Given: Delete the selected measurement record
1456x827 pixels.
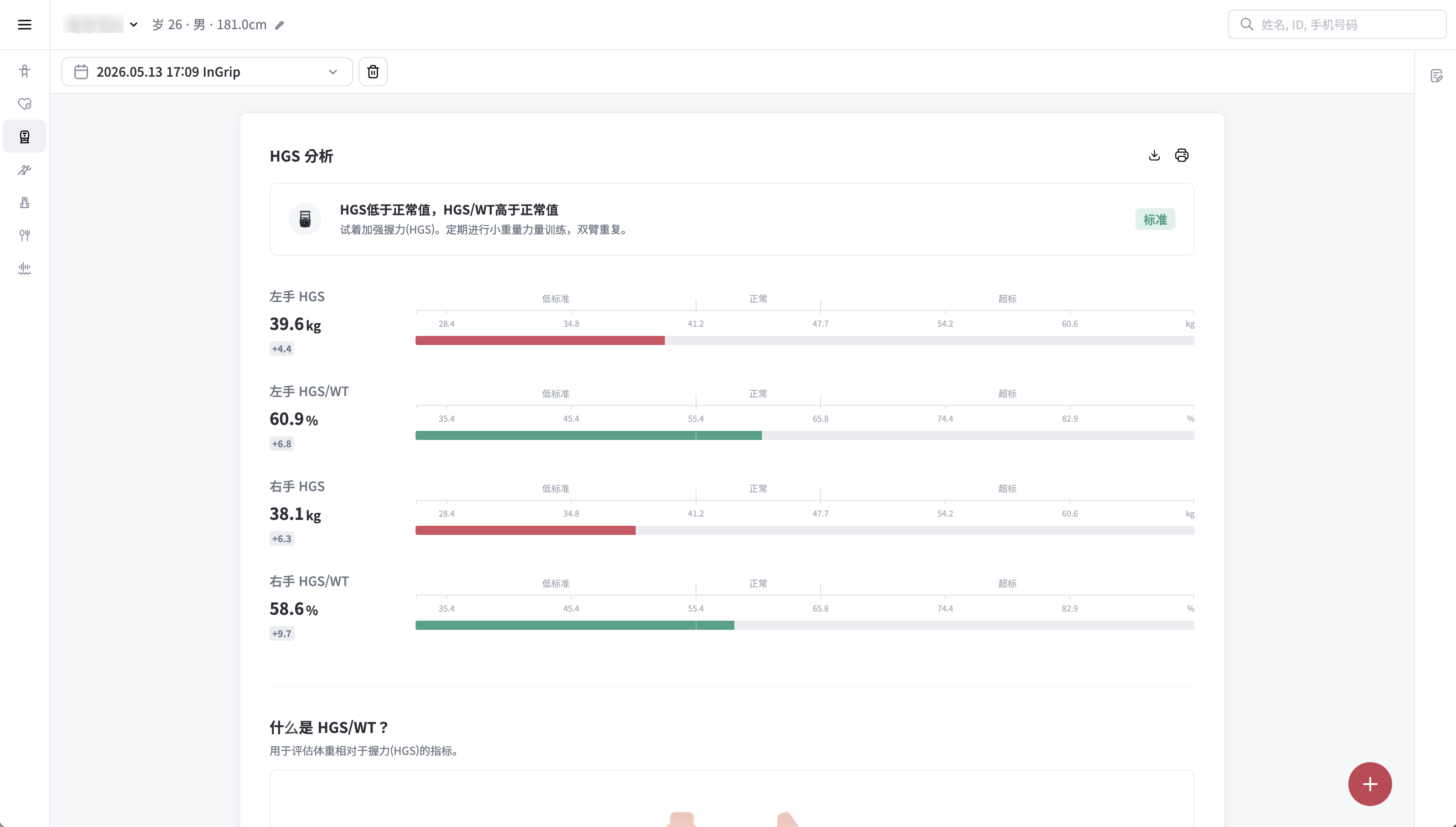Looking at the screenshot, I should [x=373, y=72].
